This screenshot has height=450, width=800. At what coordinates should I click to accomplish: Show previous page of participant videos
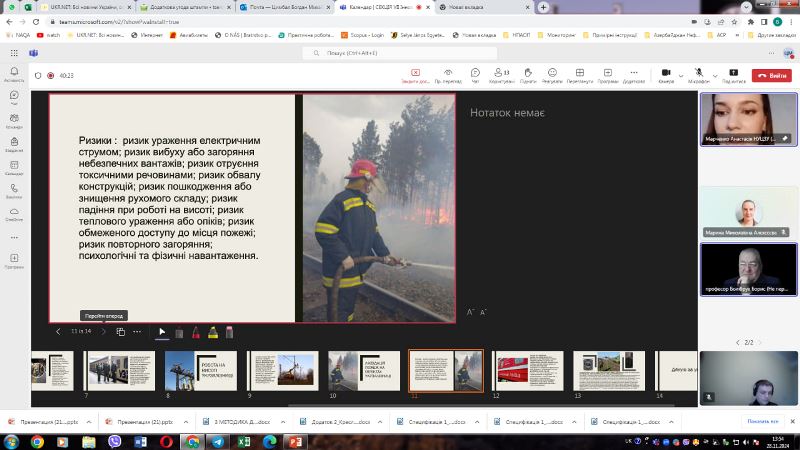738,342
